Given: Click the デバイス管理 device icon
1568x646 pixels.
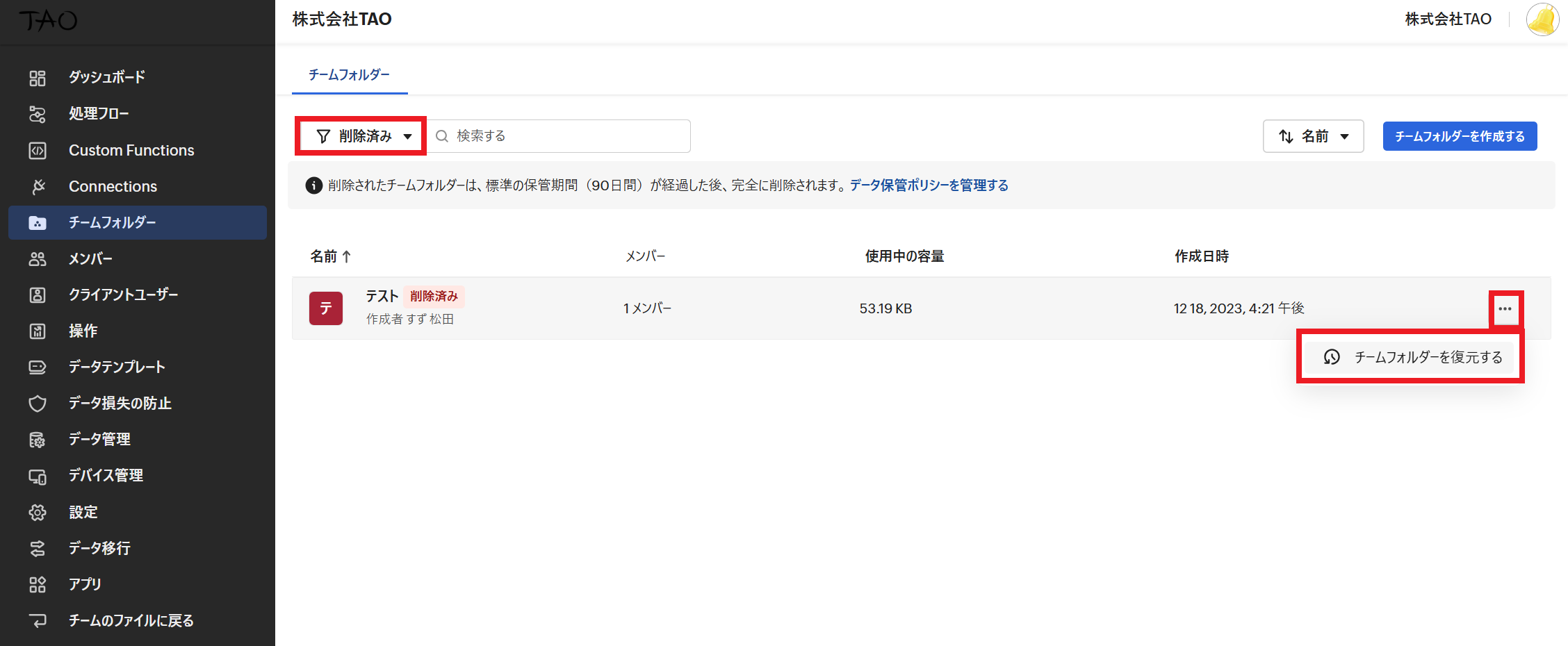Looking at the screenshot, I should coord(38,477).
